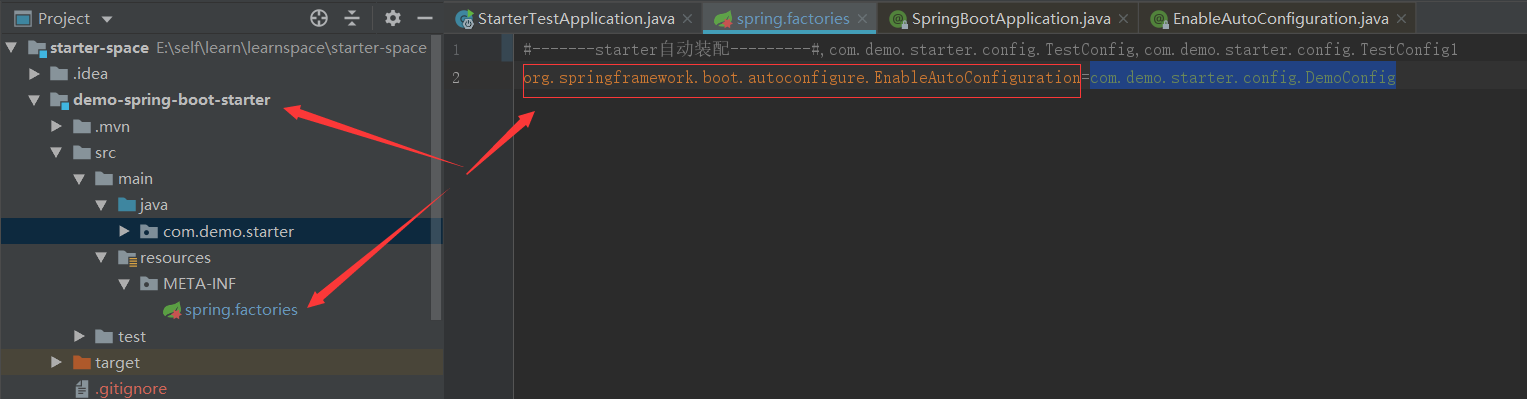Image resolution: width=1527 pixels, height=399 pixels.
Task: Expand the target folder
Action: point(57,362)
